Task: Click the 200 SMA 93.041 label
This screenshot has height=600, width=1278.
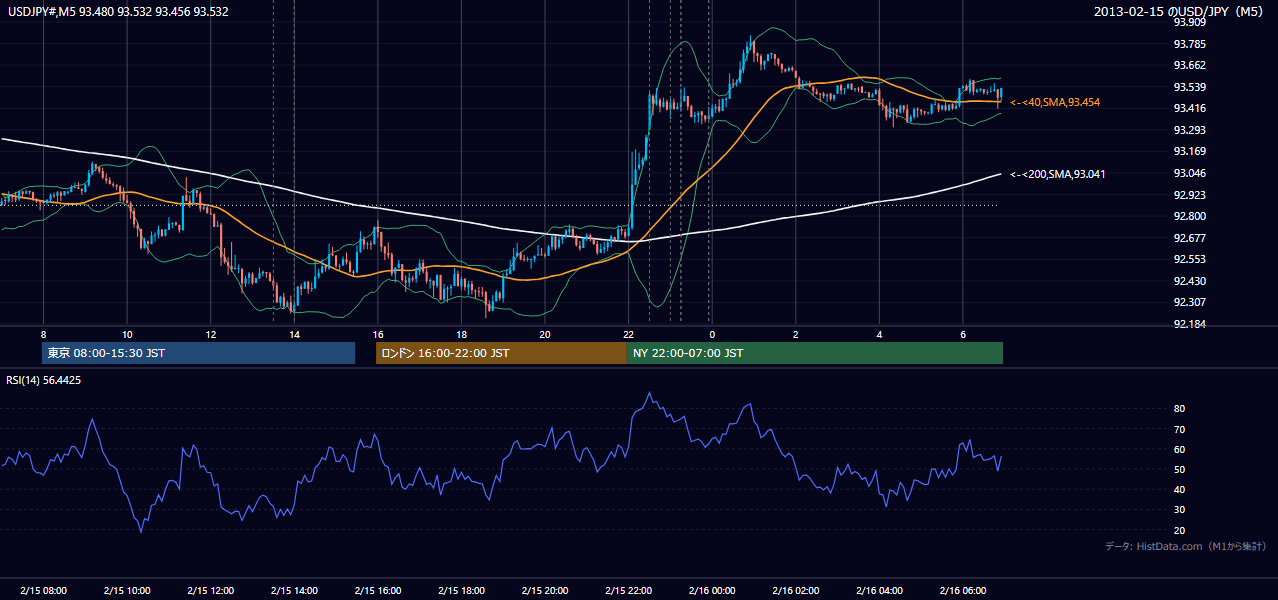Action: pos(1058,174)
